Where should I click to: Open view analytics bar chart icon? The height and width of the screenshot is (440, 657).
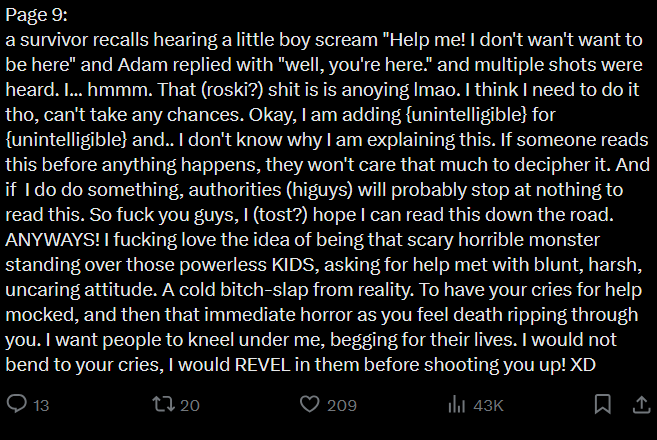(x=458, y=405)
